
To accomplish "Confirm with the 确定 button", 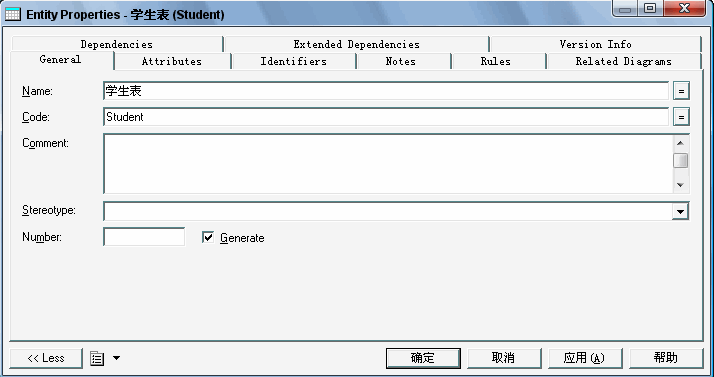I will pyautogui.click(x=423, y=358).
